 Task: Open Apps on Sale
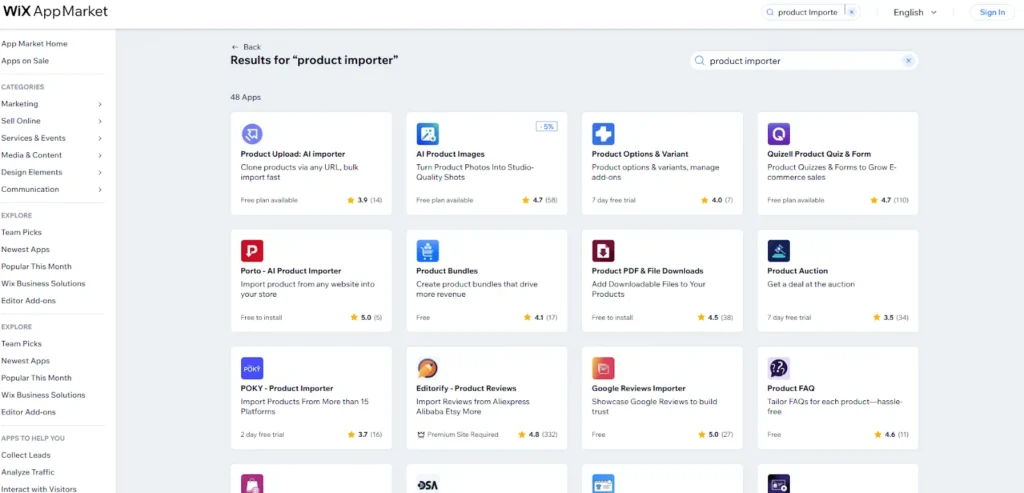coord(25,61)
